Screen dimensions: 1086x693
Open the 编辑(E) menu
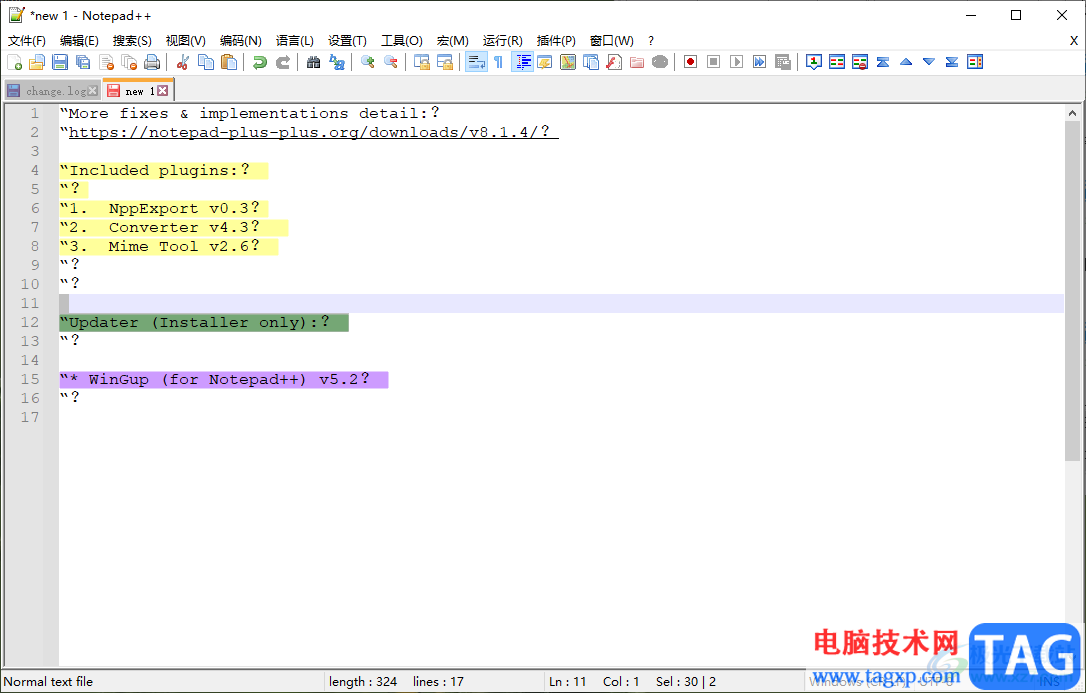tap(79, 41)
